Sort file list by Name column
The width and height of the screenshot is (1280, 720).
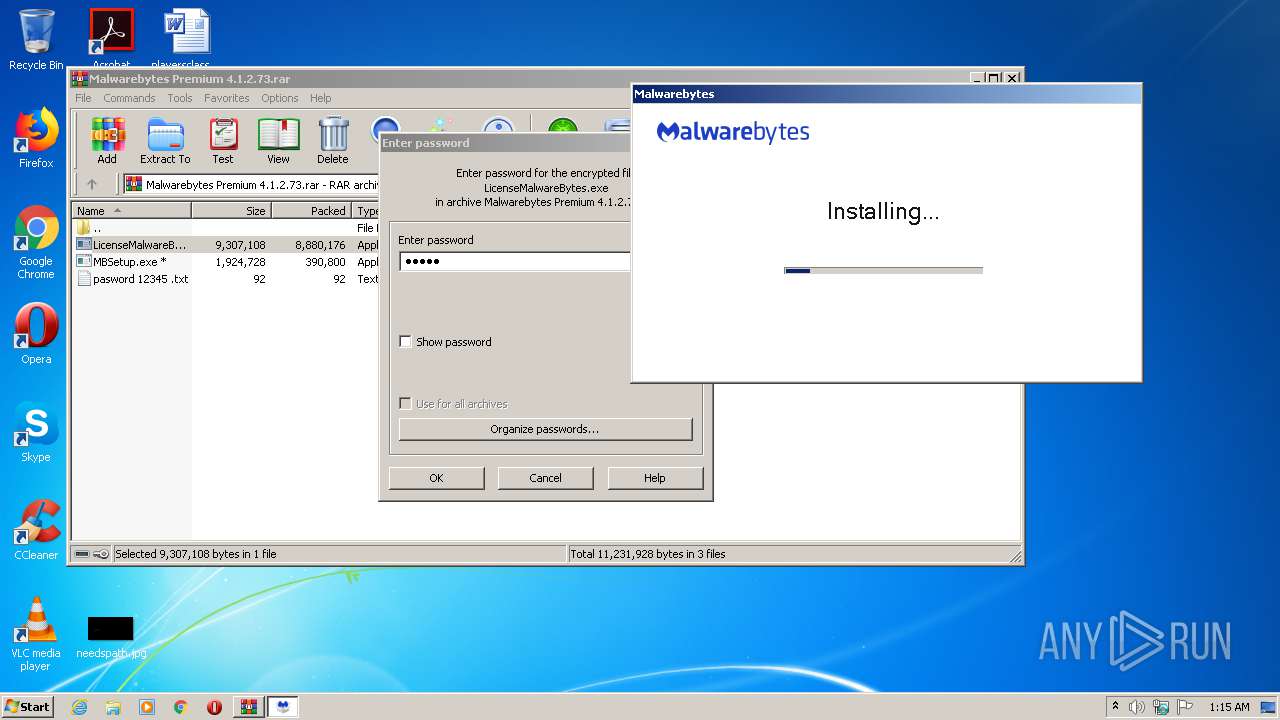132,211
